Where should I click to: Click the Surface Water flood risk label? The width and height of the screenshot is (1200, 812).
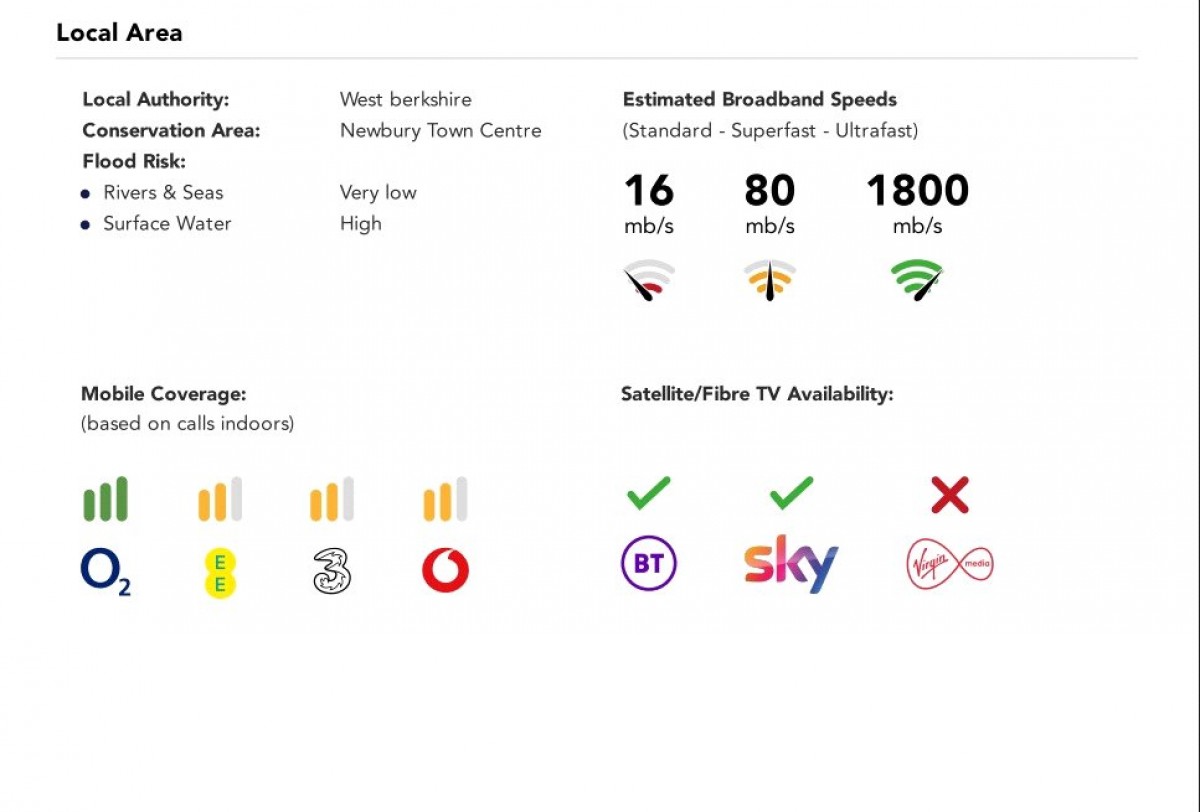pyautogui.click(x=167, y=223)
